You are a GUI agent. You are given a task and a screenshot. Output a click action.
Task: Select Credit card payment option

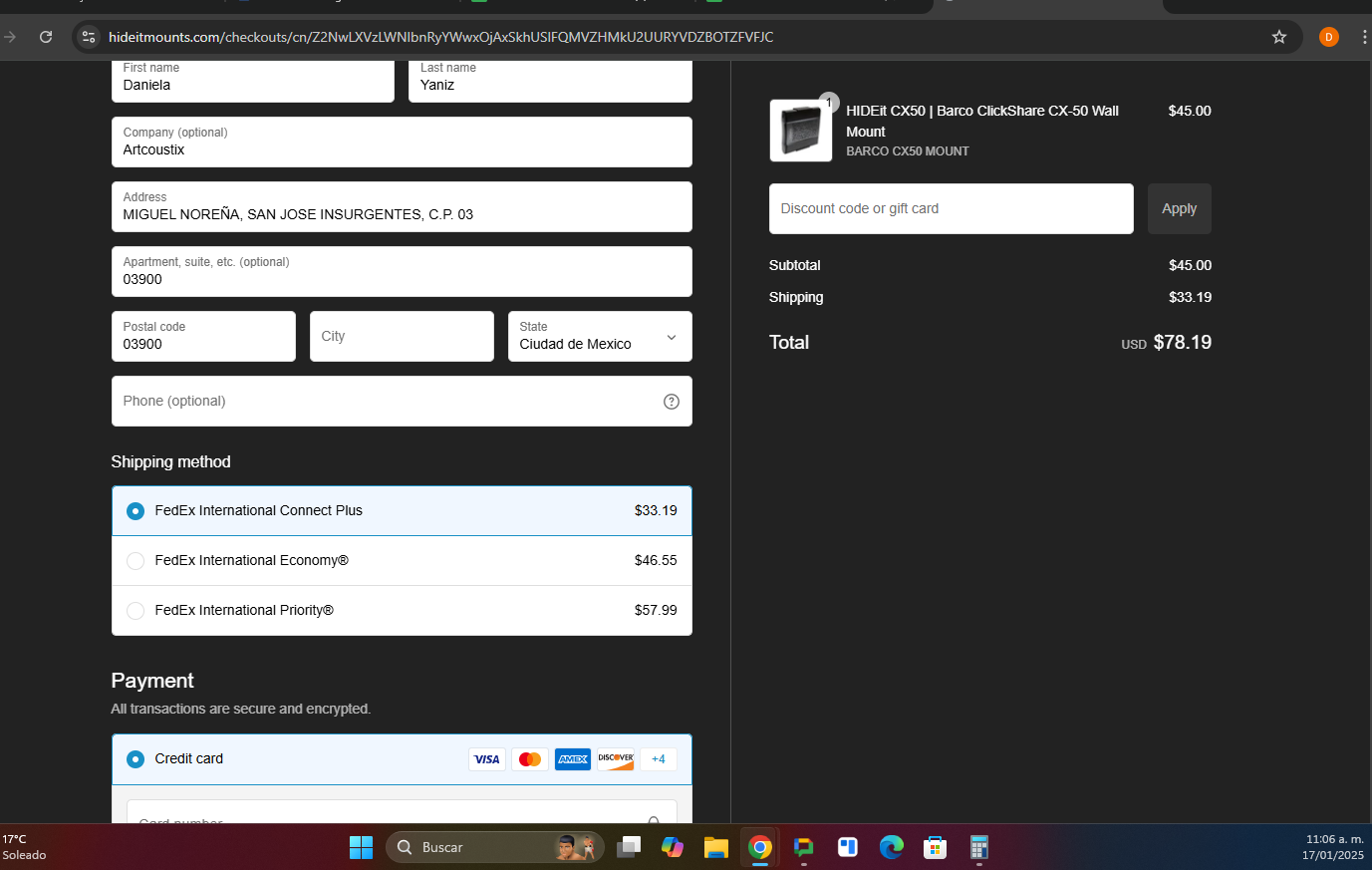402,759
